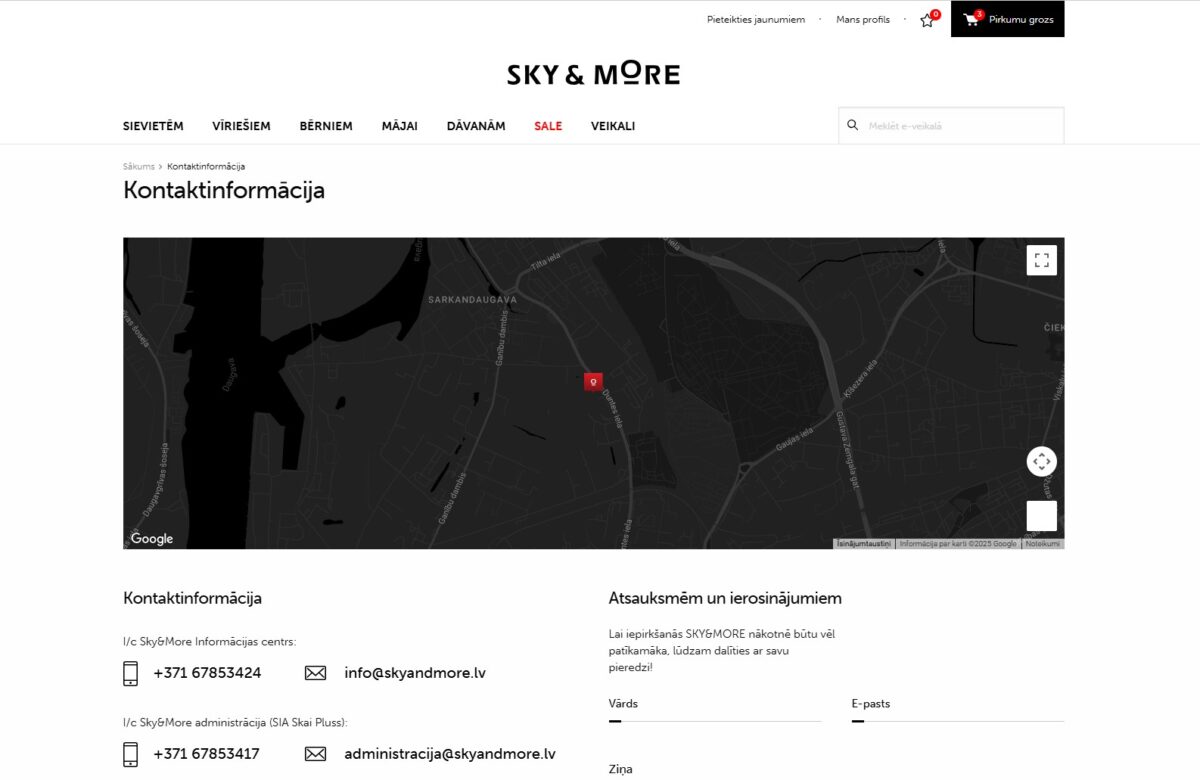
Task: Switch to the BĒRNIEM section
Action: click(326, 126)
